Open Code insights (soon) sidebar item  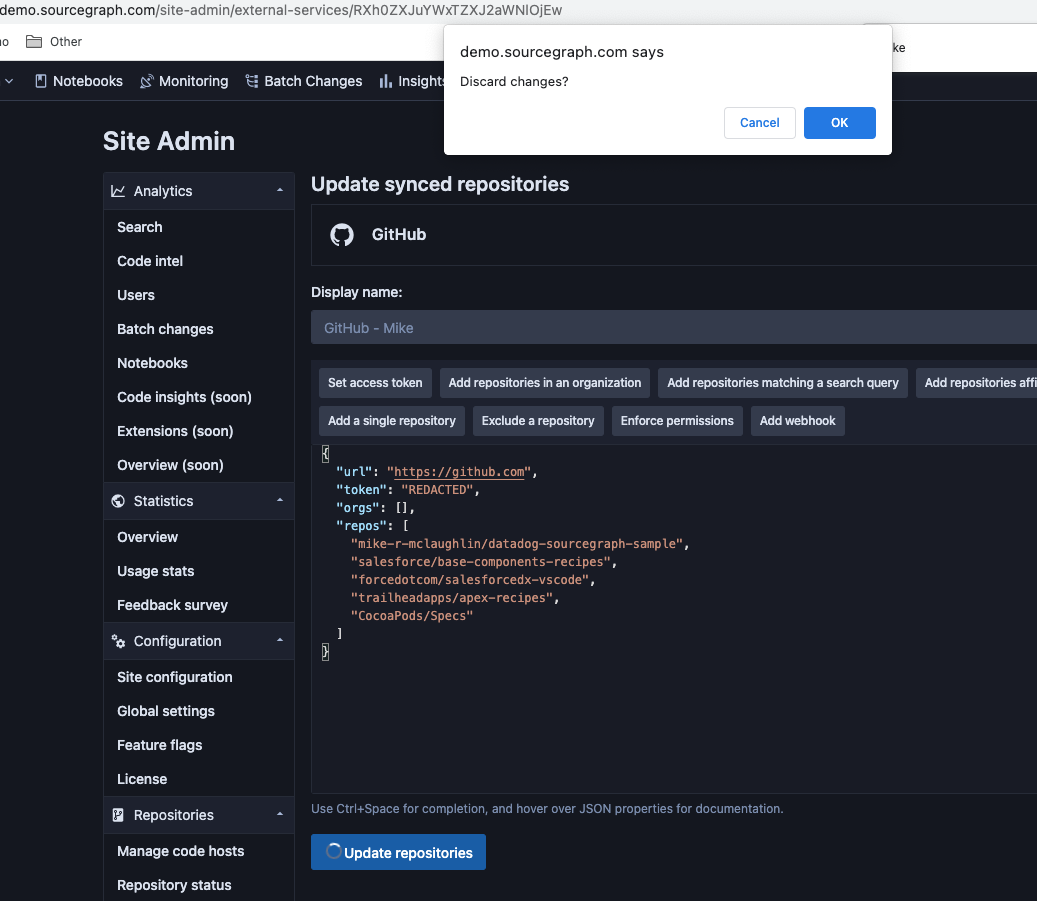[x=185, y=397]
